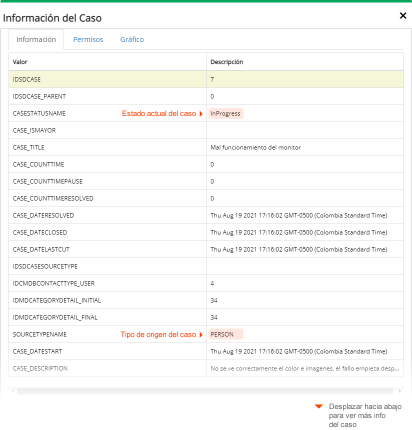Click the CASE_DATERESOLVED cell

tap(107, 215)
